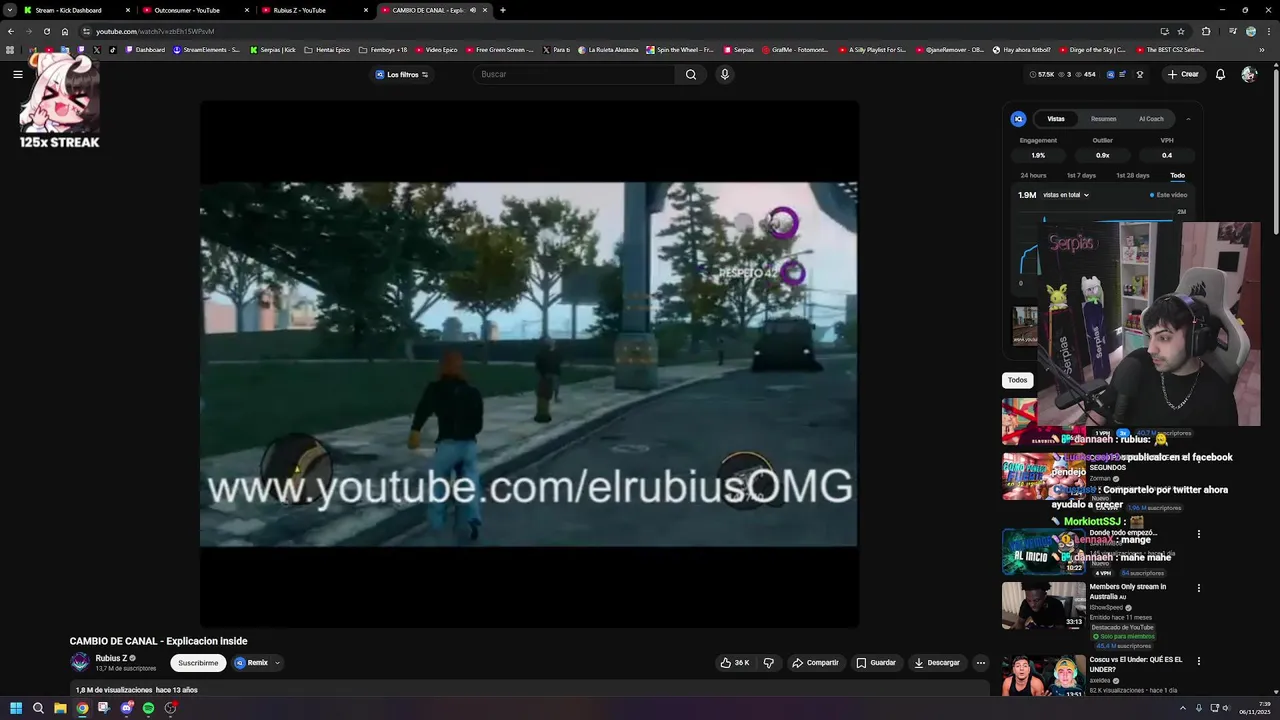Open the account avatar menu
The height and width of the screenshot is (720, 1280).
[1249, 74]
